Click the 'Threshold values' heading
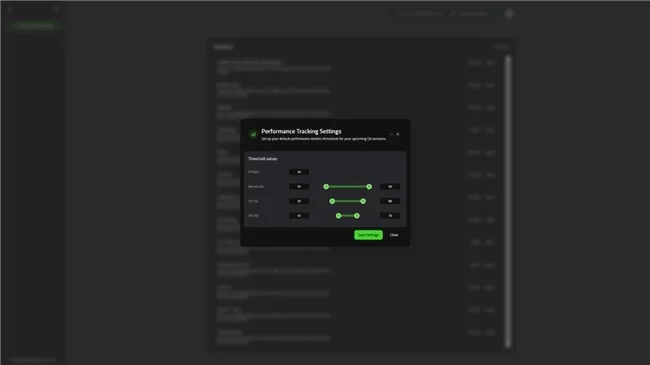The height and width of the screenshot is (365, 650). coord(262,159)
